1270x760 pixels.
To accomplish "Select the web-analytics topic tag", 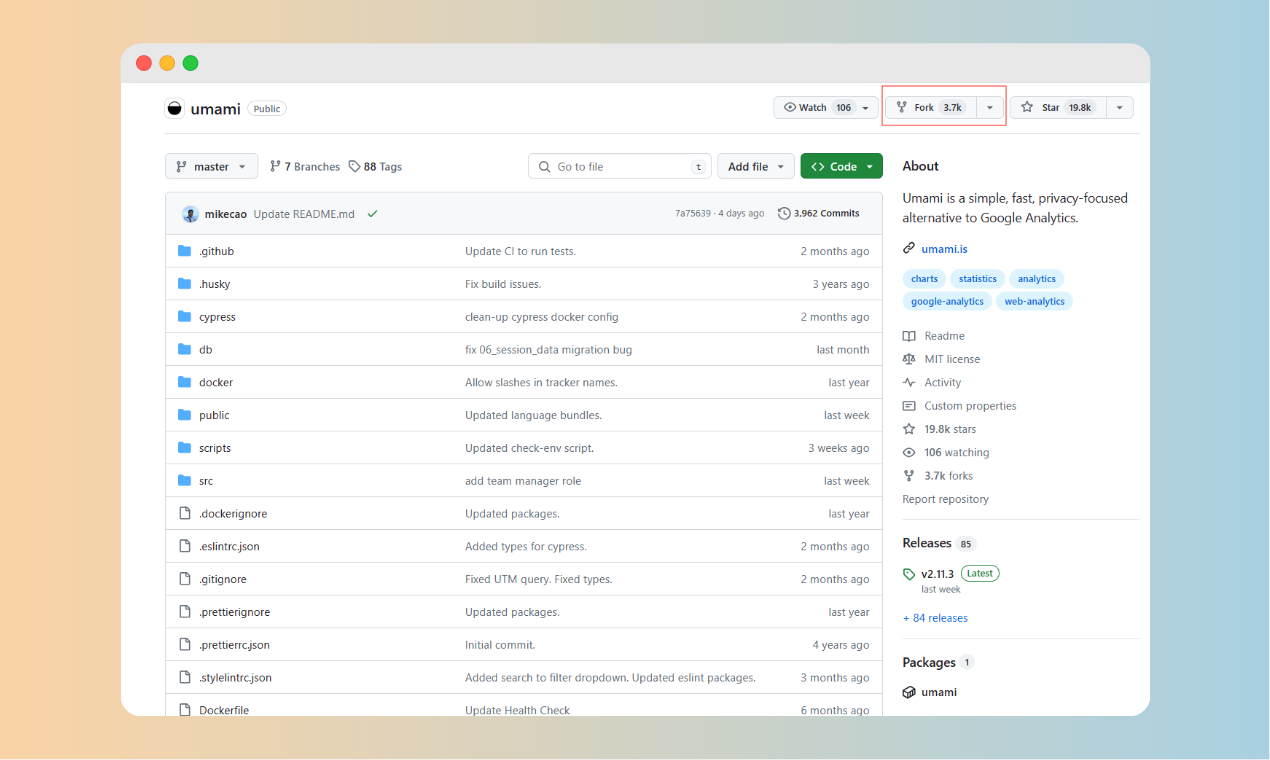I will (x=1034, y=301).
